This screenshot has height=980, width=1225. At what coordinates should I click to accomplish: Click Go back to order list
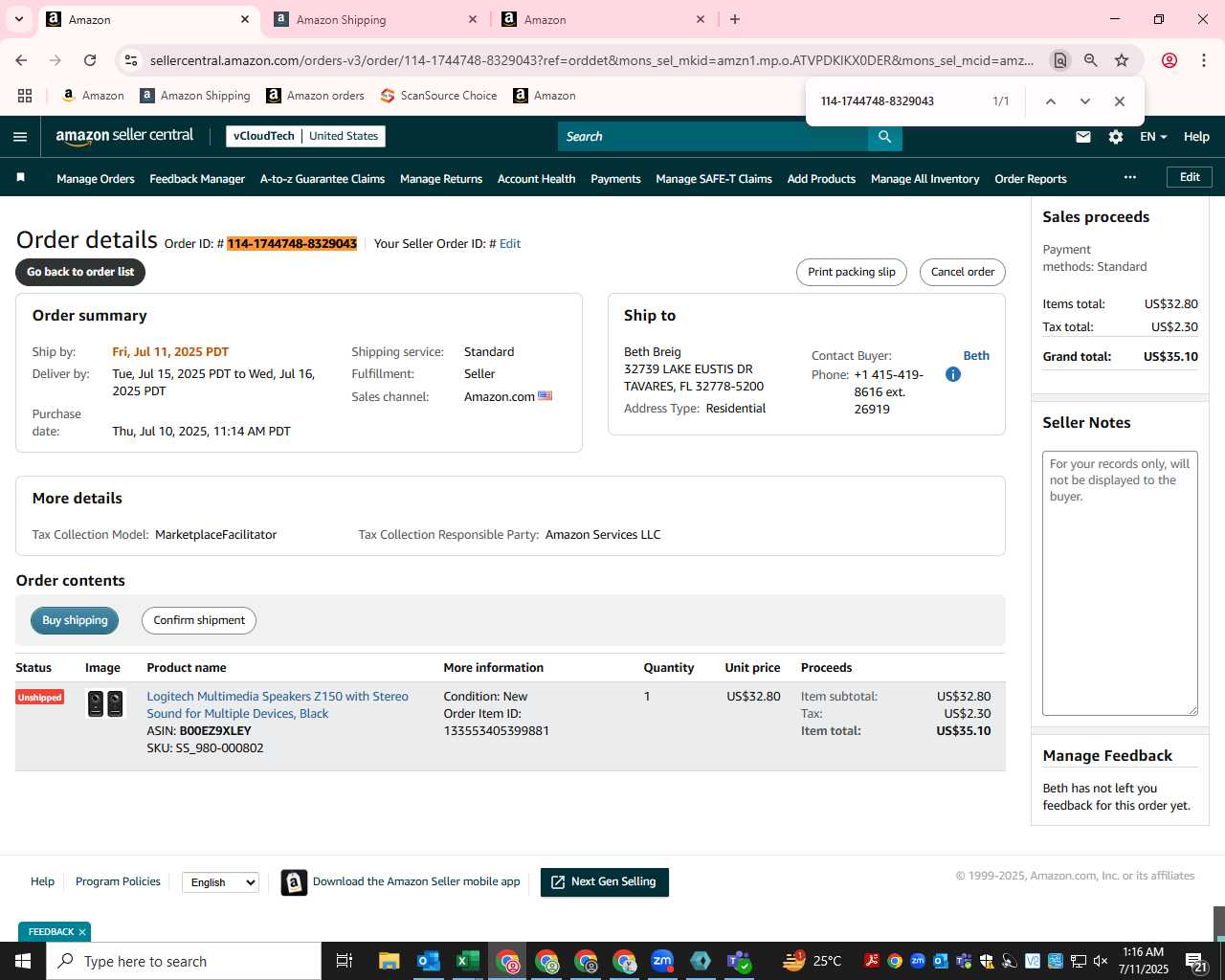[x=80, y=272]
